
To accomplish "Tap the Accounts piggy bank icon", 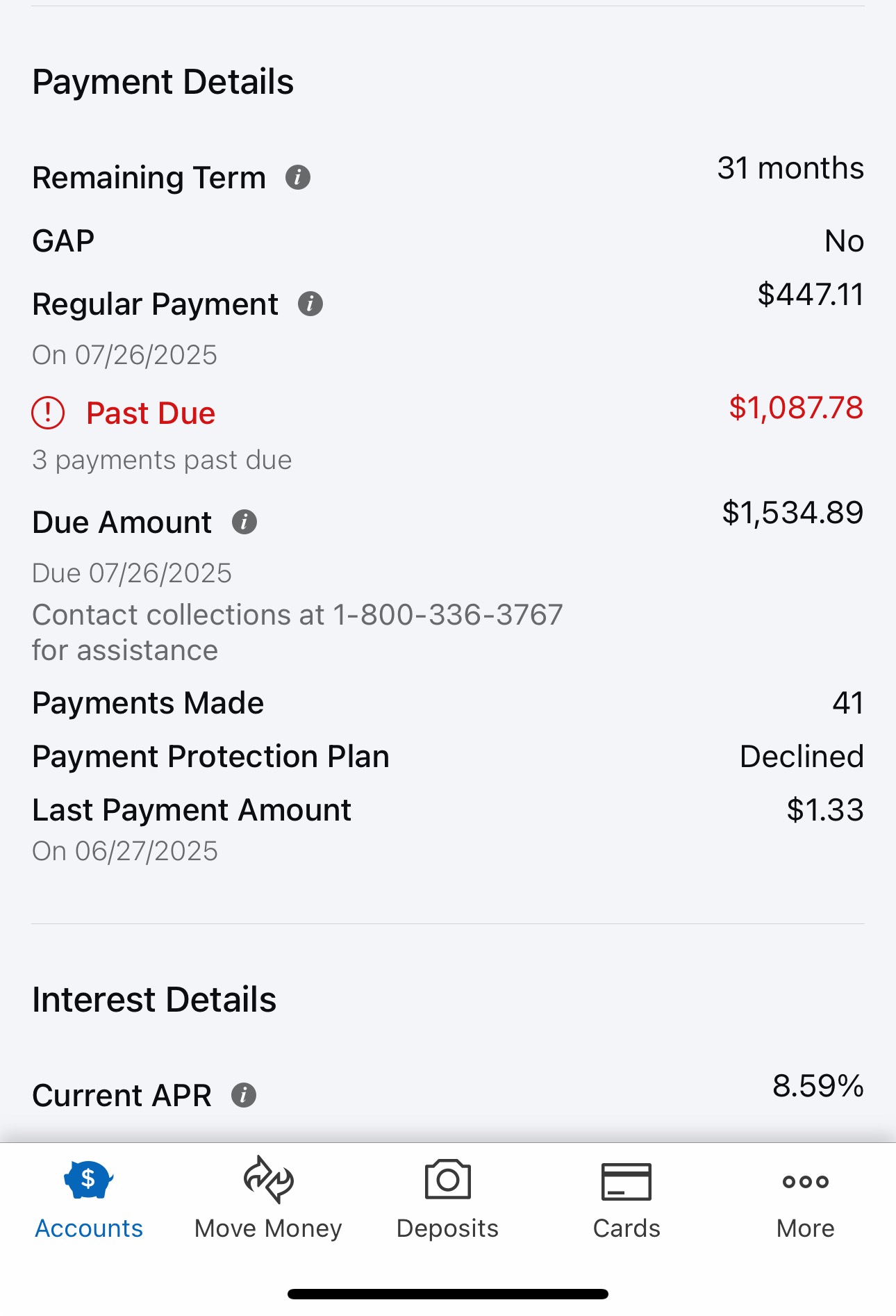I will 88,1180.
